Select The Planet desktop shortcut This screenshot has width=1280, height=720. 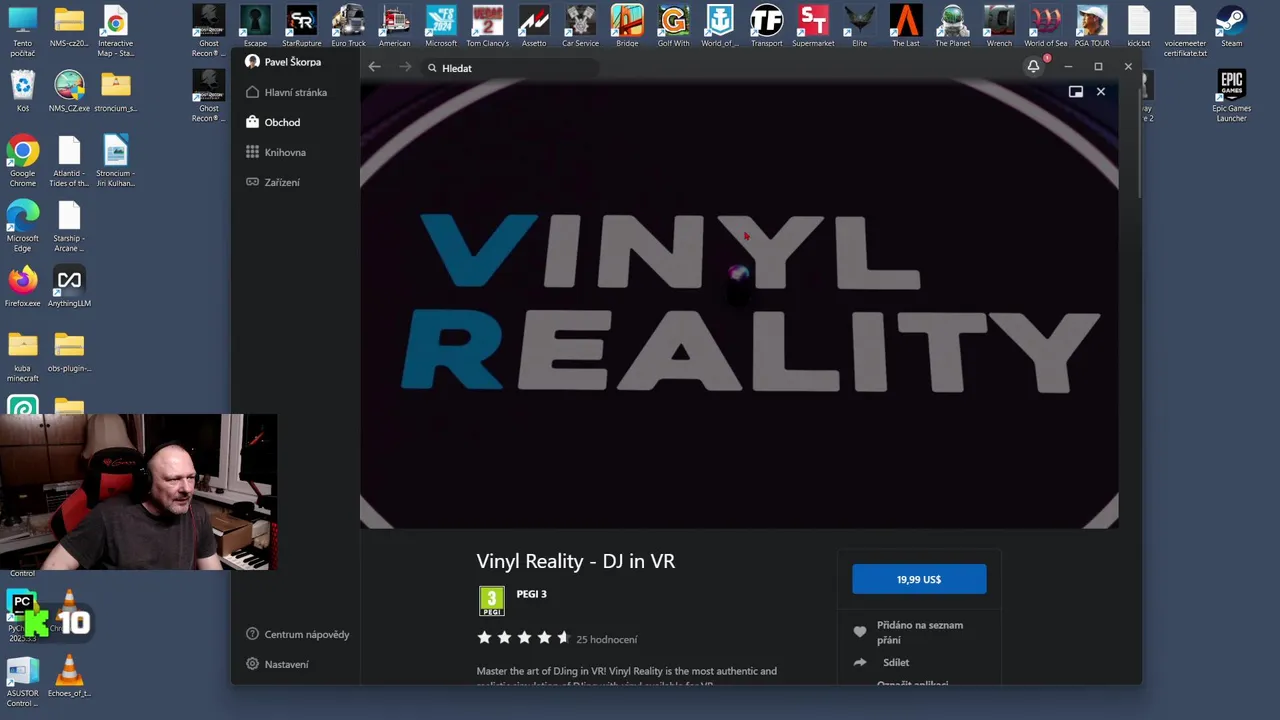pos(952,27)
